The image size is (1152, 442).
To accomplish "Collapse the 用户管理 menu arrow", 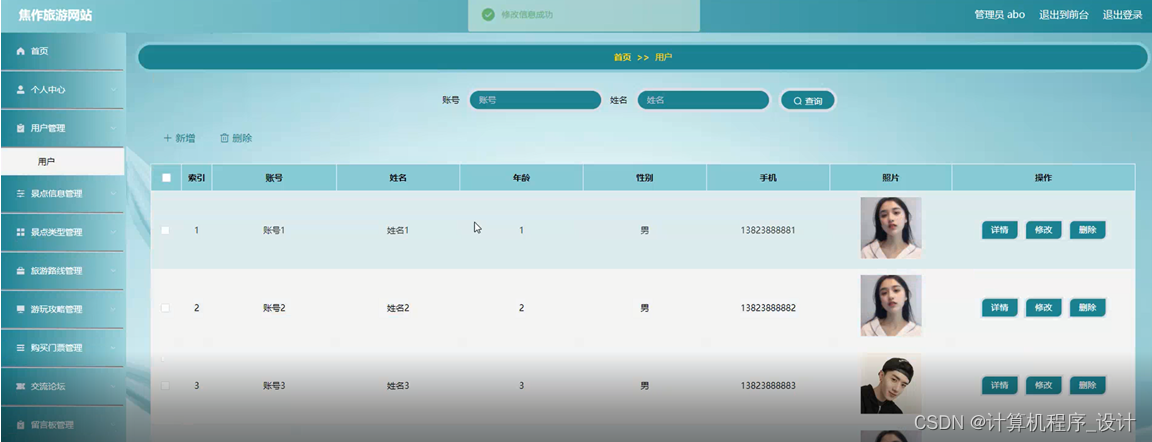I will point(113,128).
